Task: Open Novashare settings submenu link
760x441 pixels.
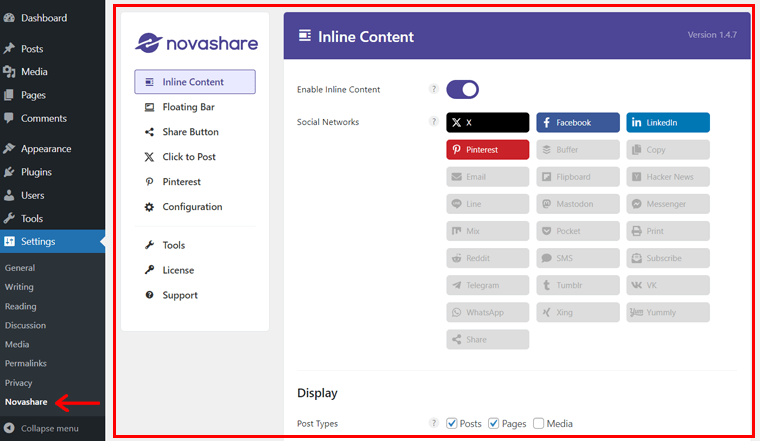Action: click(26, 402)
